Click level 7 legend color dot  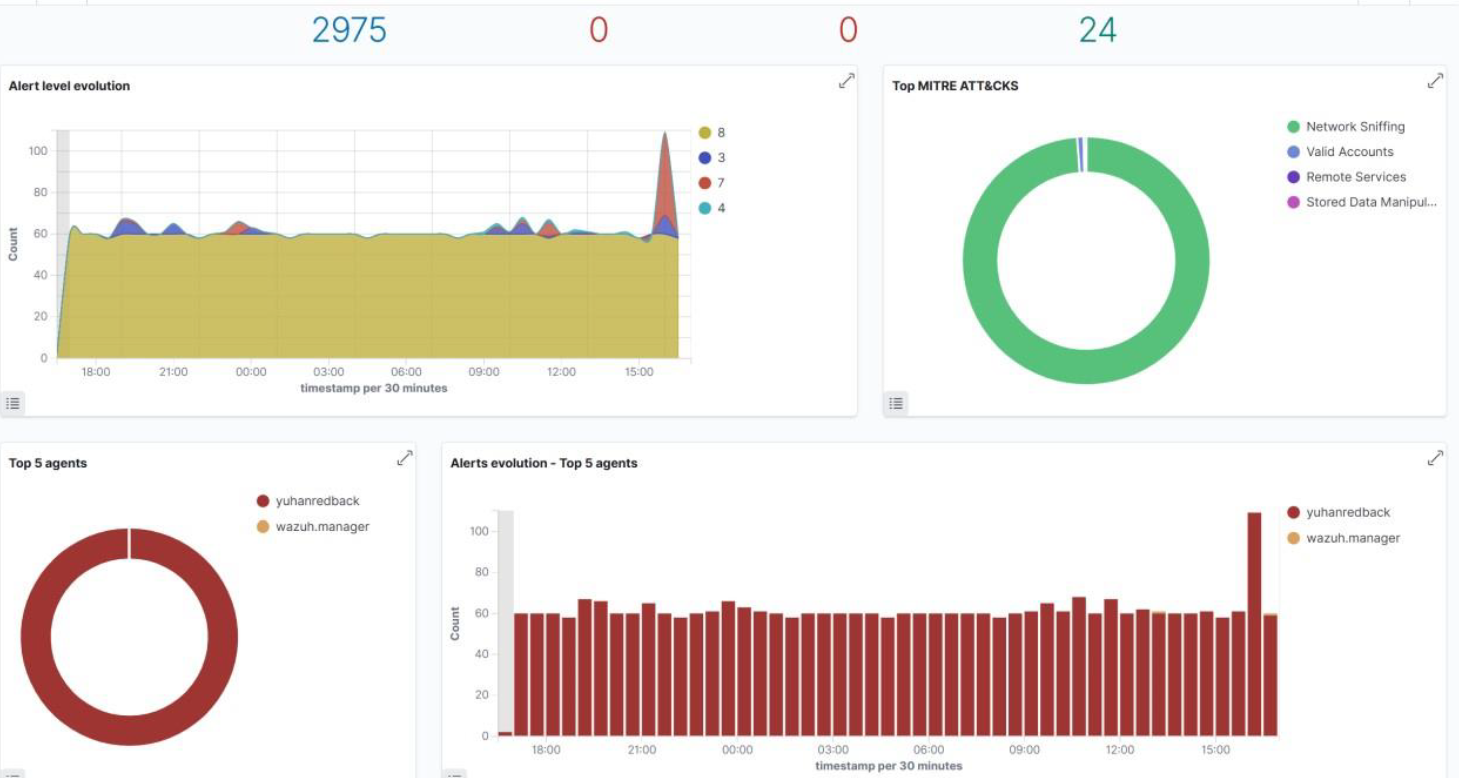[704, 183]
